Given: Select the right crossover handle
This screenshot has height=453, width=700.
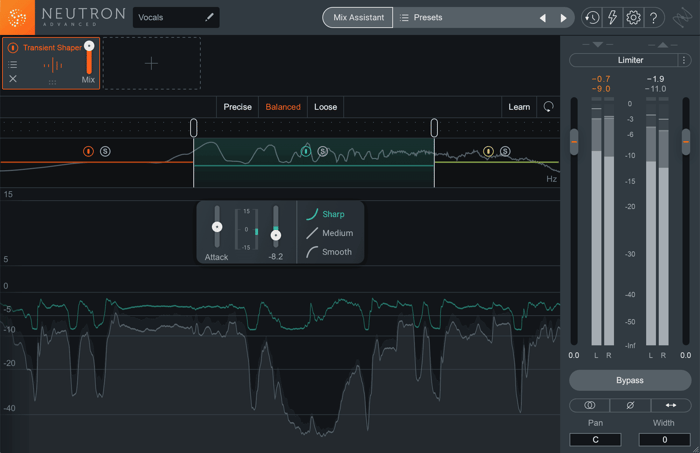Looking at the screenshot, I should (x=434, y=128).
